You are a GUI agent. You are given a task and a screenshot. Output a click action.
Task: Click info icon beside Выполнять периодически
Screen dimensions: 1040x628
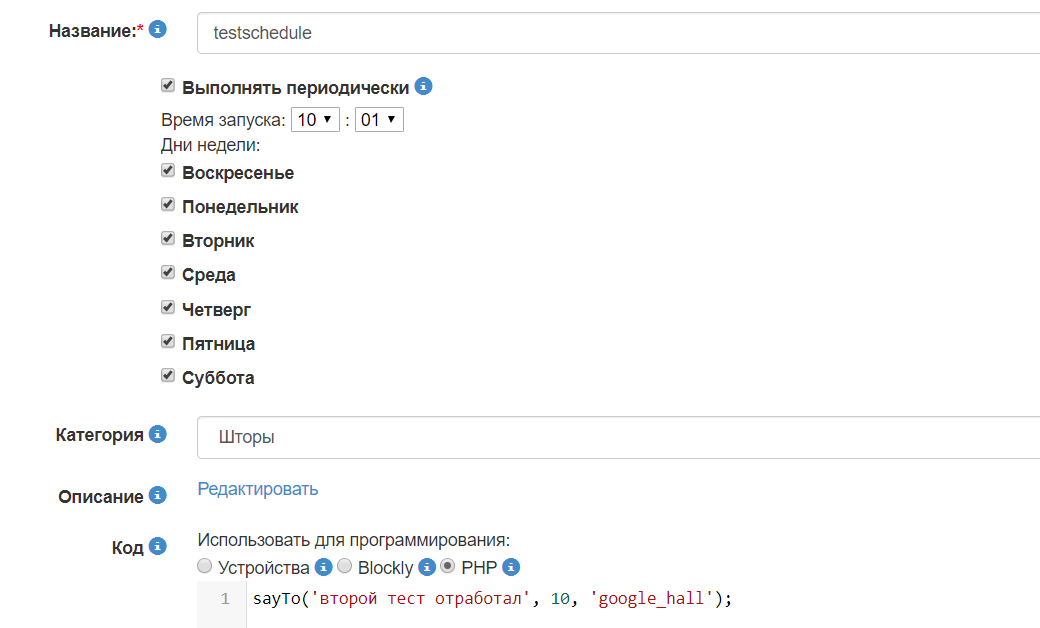(x=423, y=86)
